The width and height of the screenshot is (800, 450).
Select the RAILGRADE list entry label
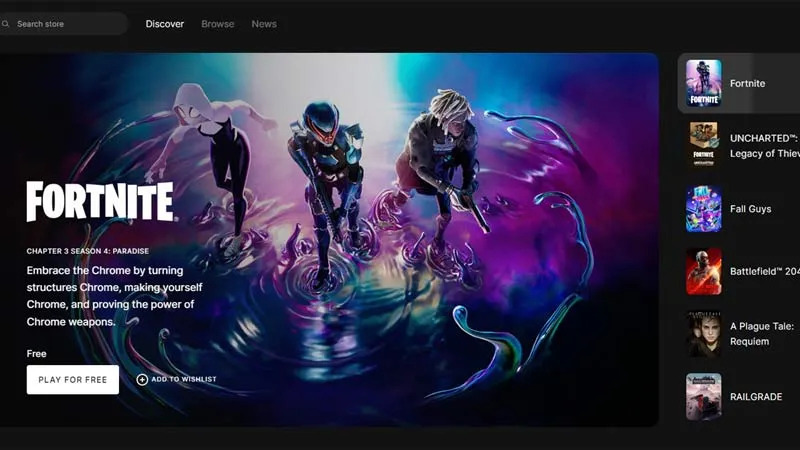click(x=756, y=397)
